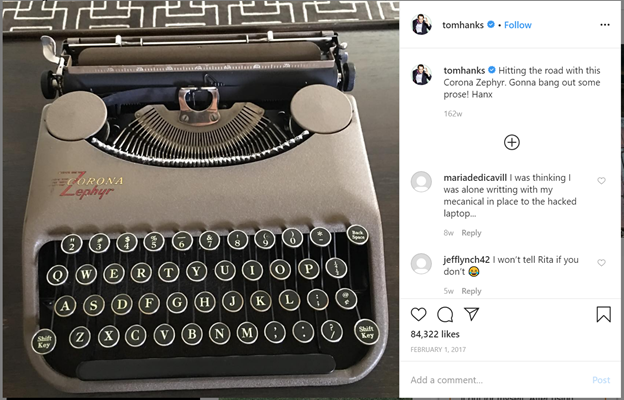Like the post with the heart icon

[x=418, y=314]
